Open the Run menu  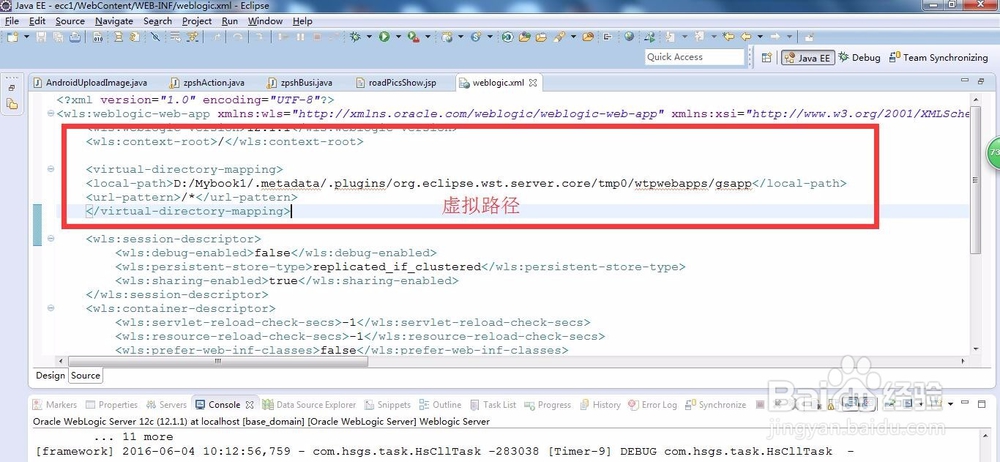pos(230,21)
